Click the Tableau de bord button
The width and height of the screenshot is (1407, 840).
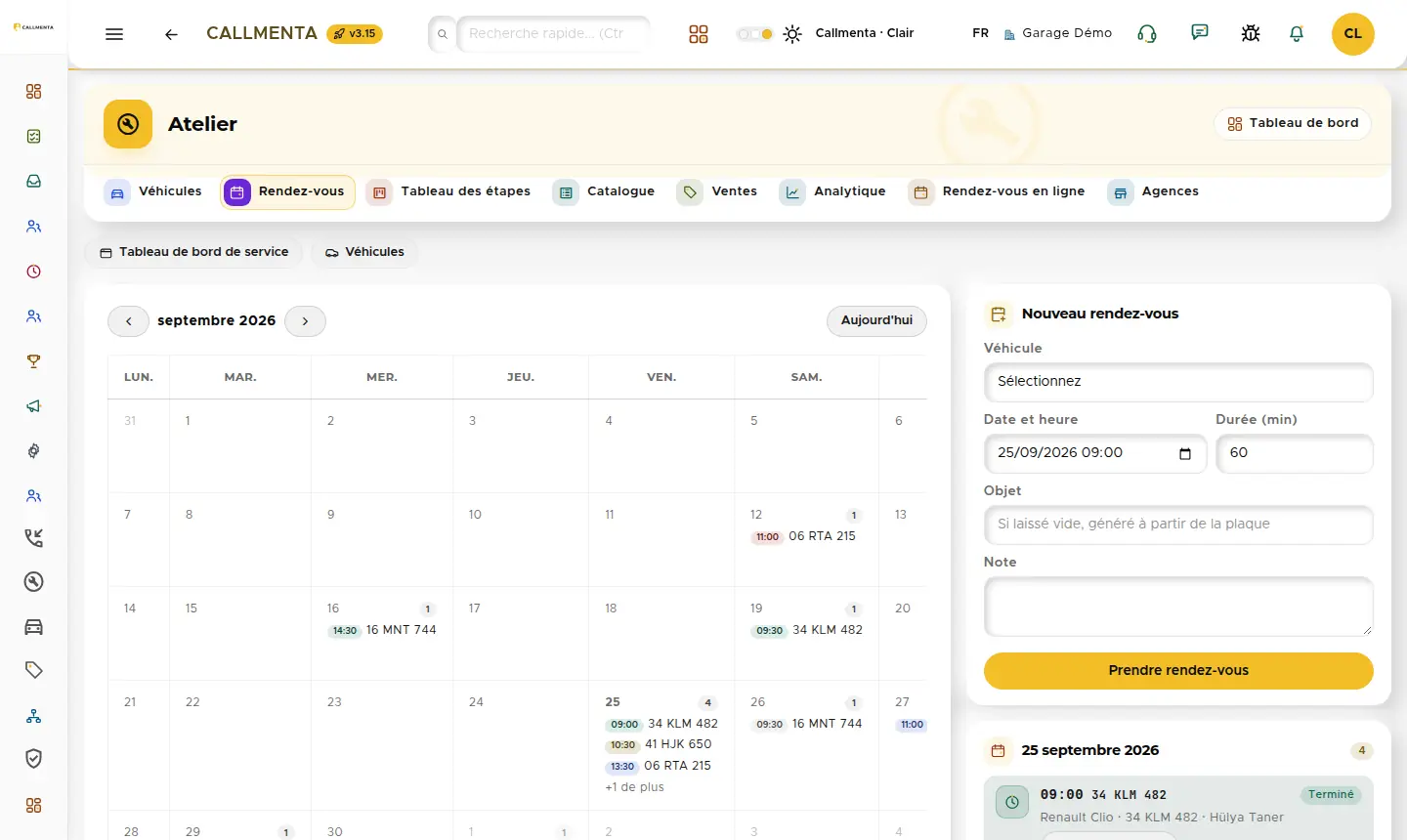1293,124
